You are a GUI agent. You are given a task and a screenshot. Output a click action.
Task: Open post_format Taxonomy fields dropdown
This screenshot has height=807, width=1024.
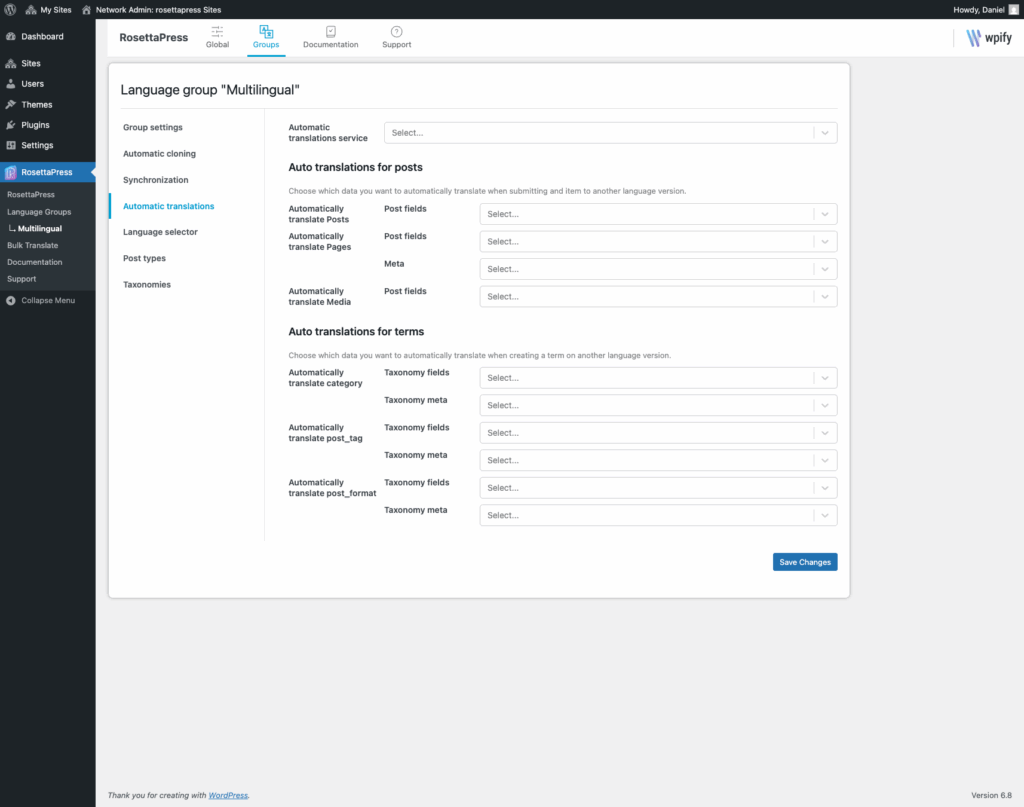[658, 488]
